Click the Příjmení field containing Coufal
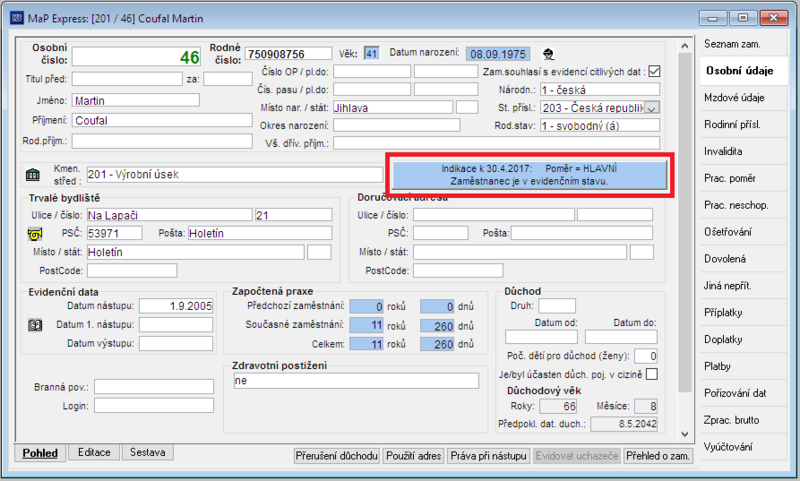 [x=162, y=120]
